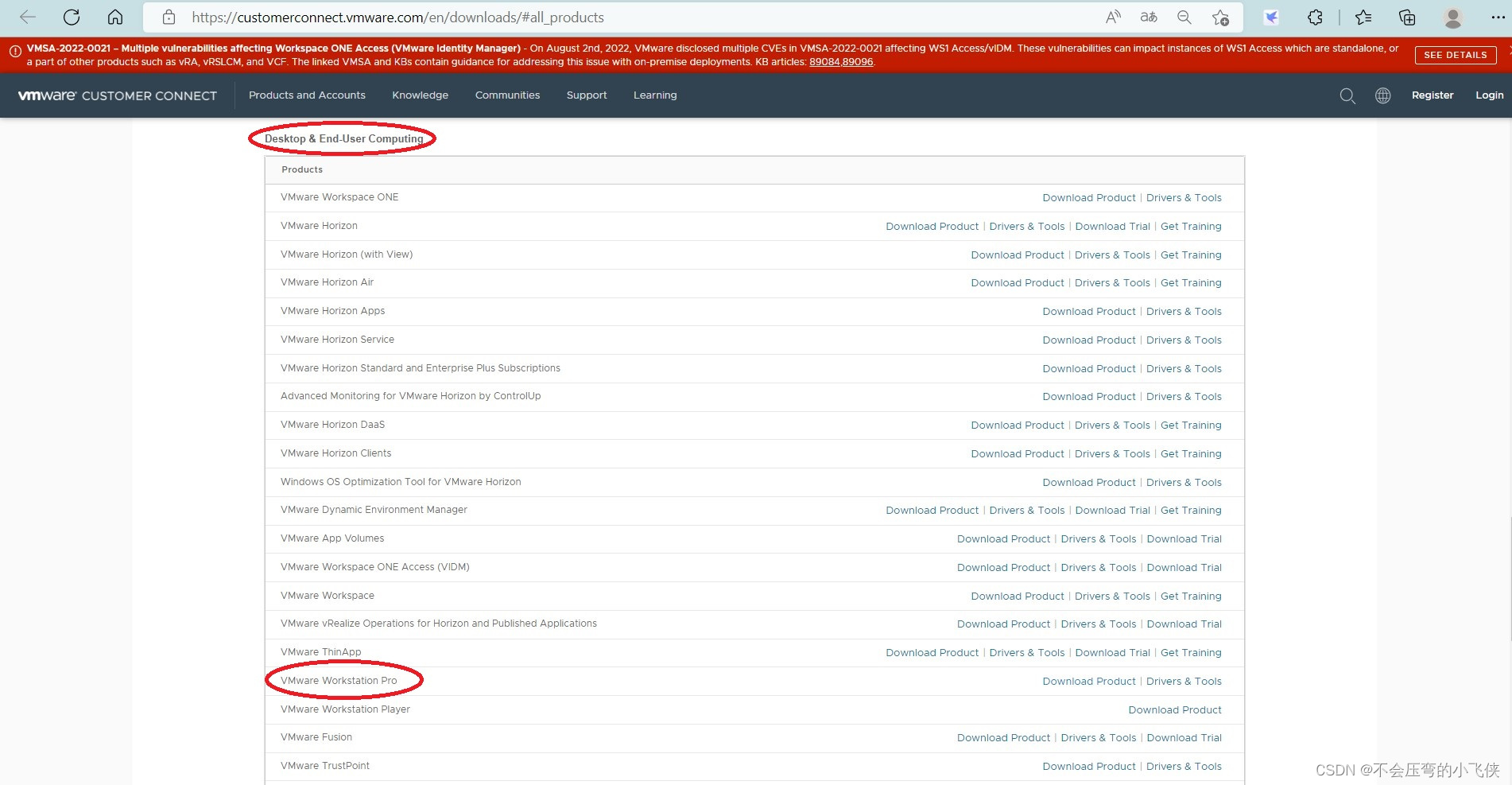Image resolution: width=1512 pixels, height=785 pixels.
Task: Reload the page with refresh icon
Action: 72,17
